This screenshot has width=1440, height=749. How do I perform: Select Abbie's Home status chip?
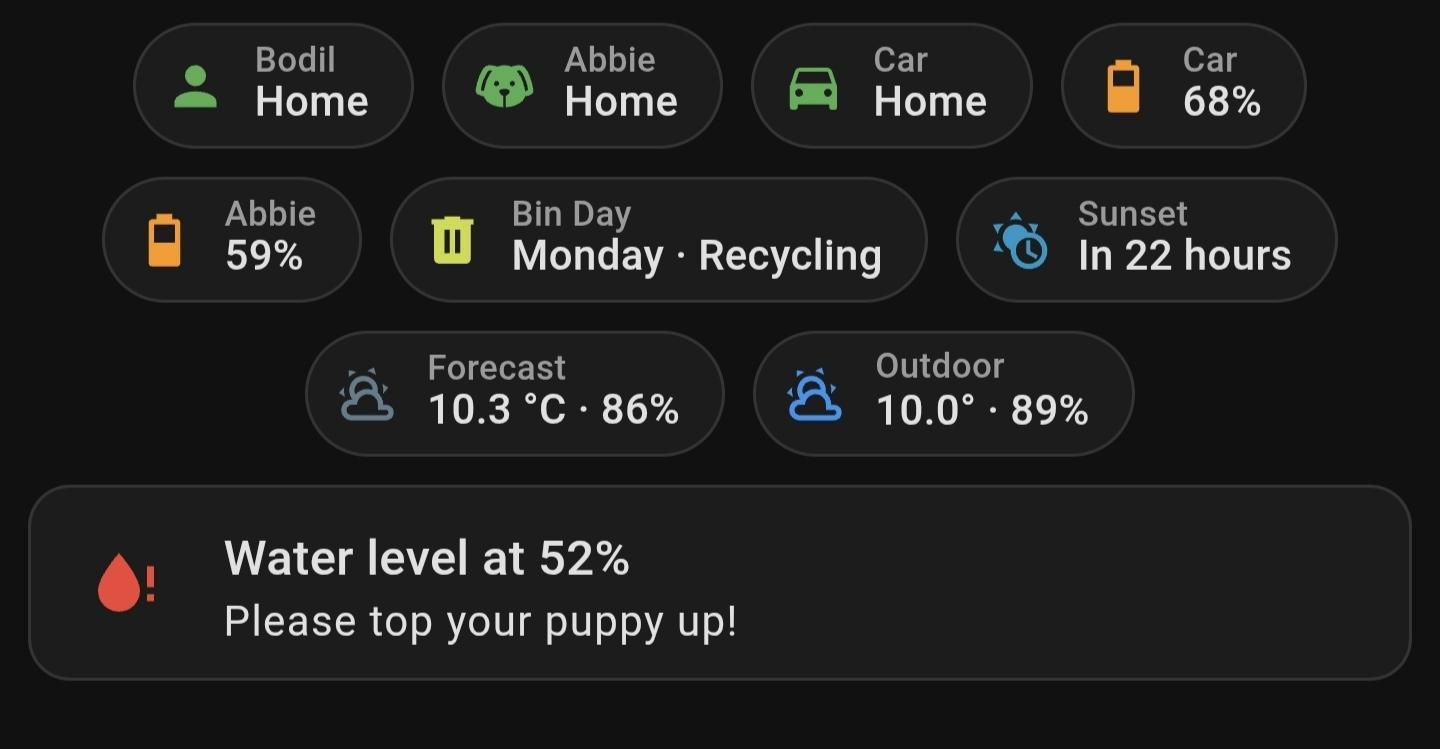coord(582,85)
